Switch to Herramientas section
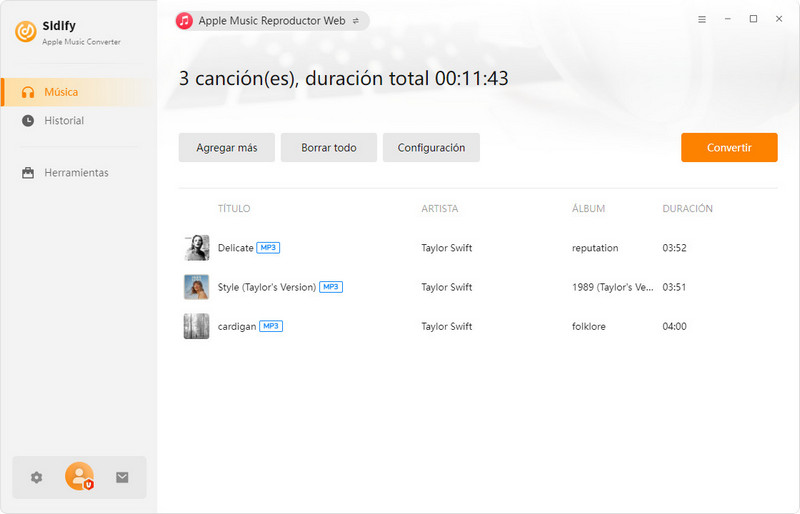Image resolution: width=800 pixels, height=514 pixels. (x=79, y=173)
